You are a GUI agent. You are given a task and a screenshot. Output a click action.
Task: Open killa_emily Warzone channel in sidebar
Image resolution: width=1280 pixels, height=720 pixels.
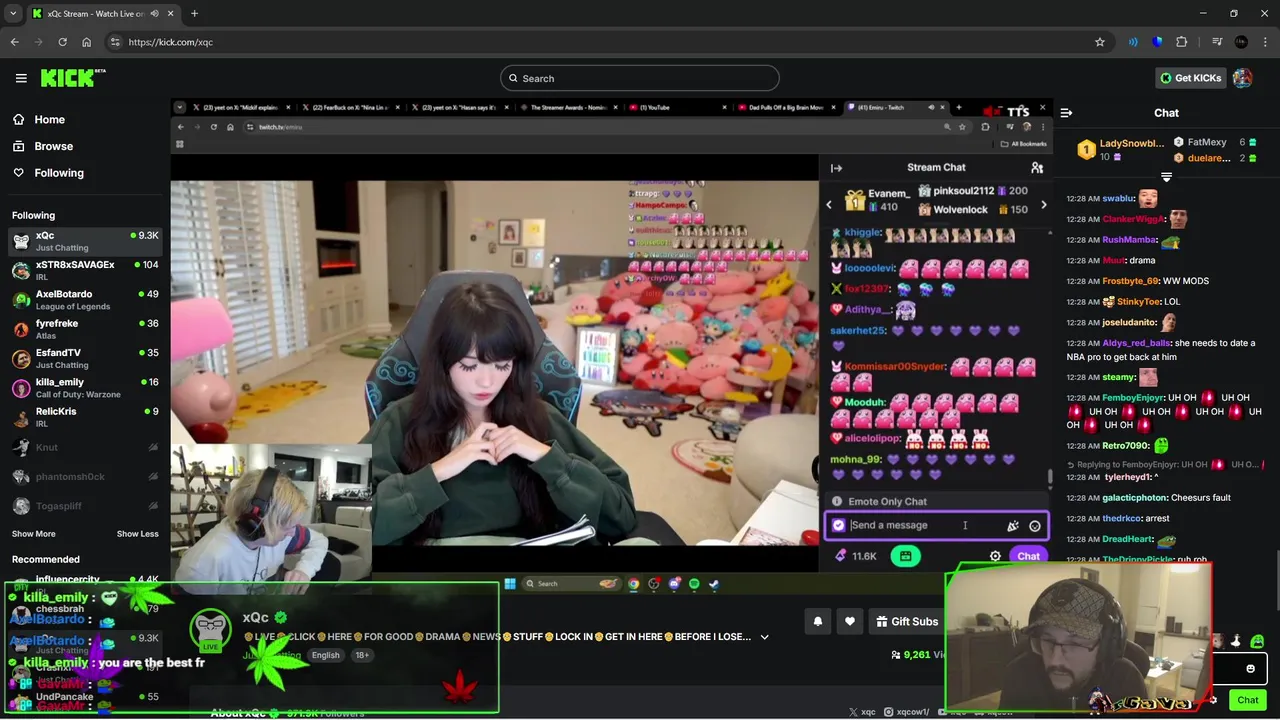point(85,388)
